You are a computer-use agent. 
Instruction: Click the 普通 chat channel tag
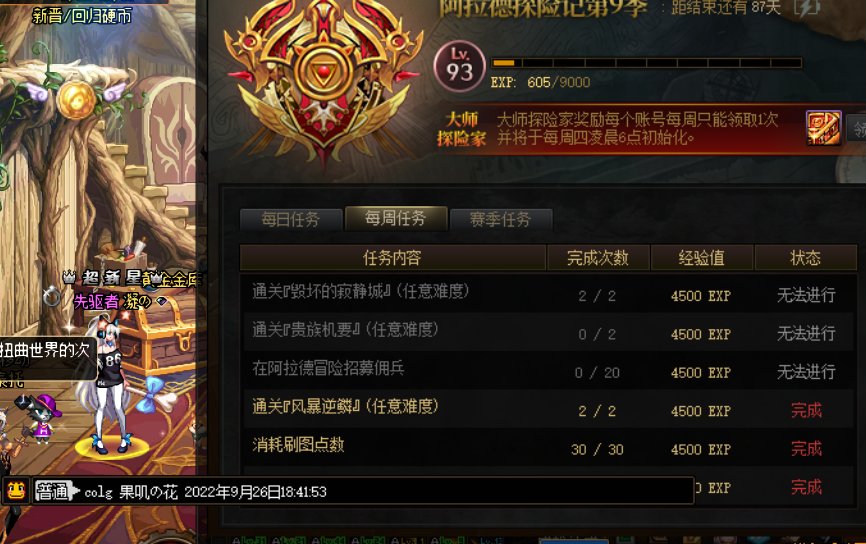[x=54, y=490]
